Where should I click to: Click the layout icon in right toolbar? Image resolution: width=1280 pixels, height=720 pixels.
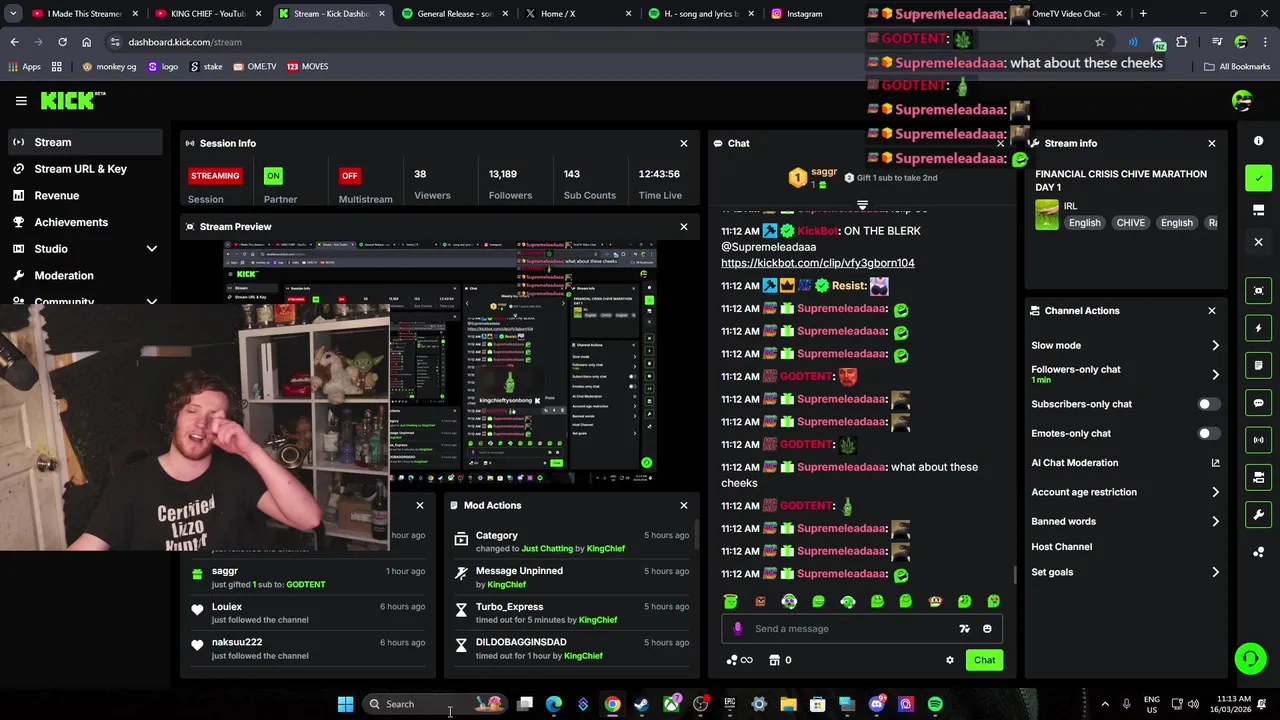1259,210
